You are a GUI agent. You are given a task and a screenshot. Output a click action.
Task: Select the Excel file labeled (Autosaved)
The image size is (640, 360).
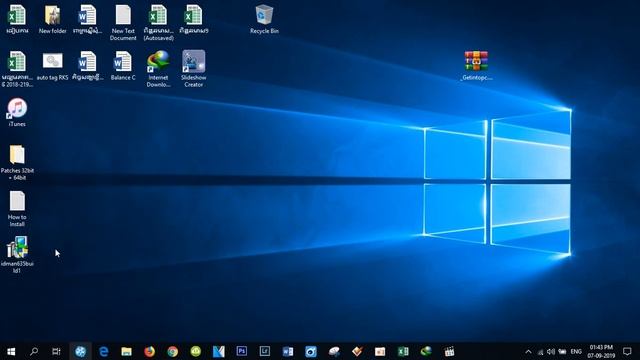pos(158,23)
